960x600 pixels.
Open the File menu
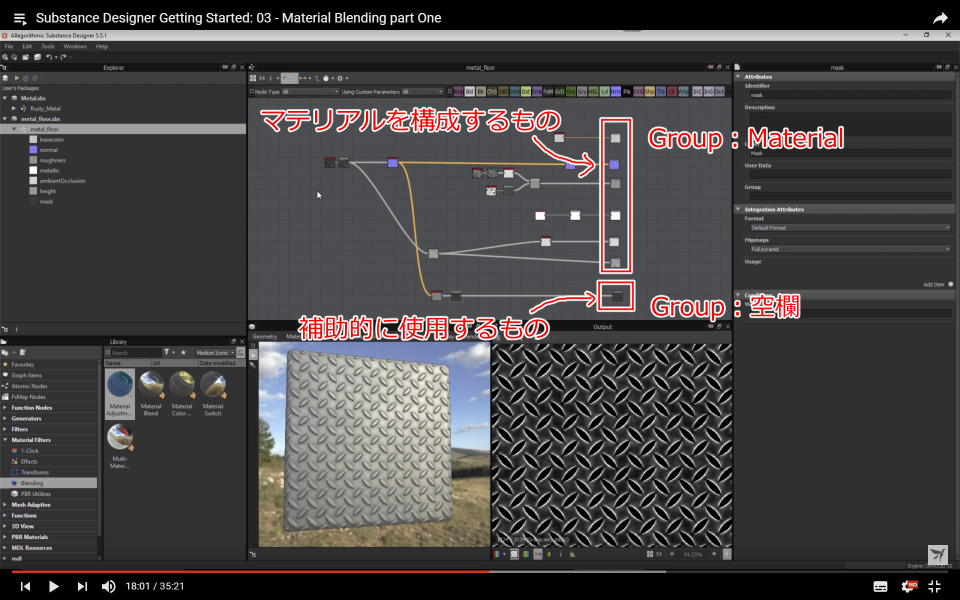pyautogui.click(x=9, y=47)
